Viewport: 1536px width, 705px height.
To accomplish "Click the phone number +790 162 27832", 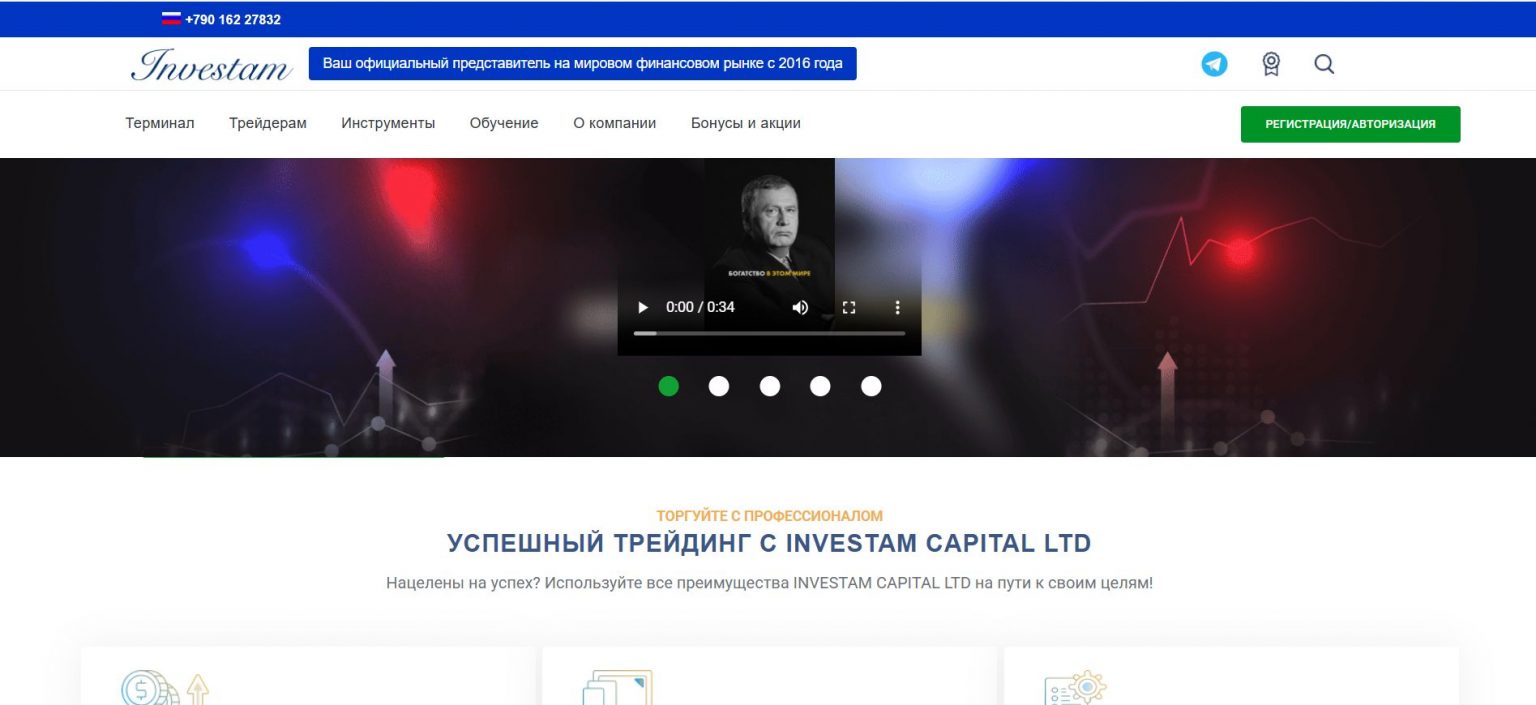I will tap(233, 19).
